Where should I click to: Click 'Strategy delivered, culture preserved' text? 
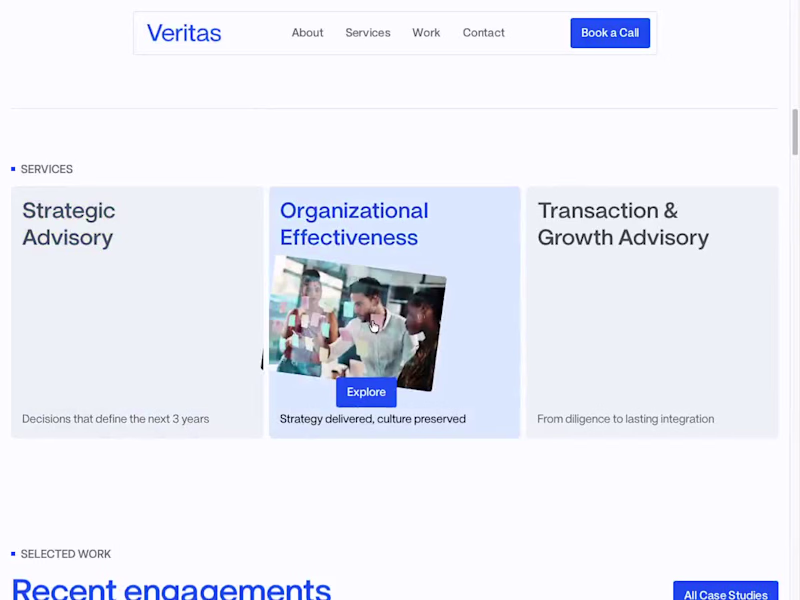[372, 419]
